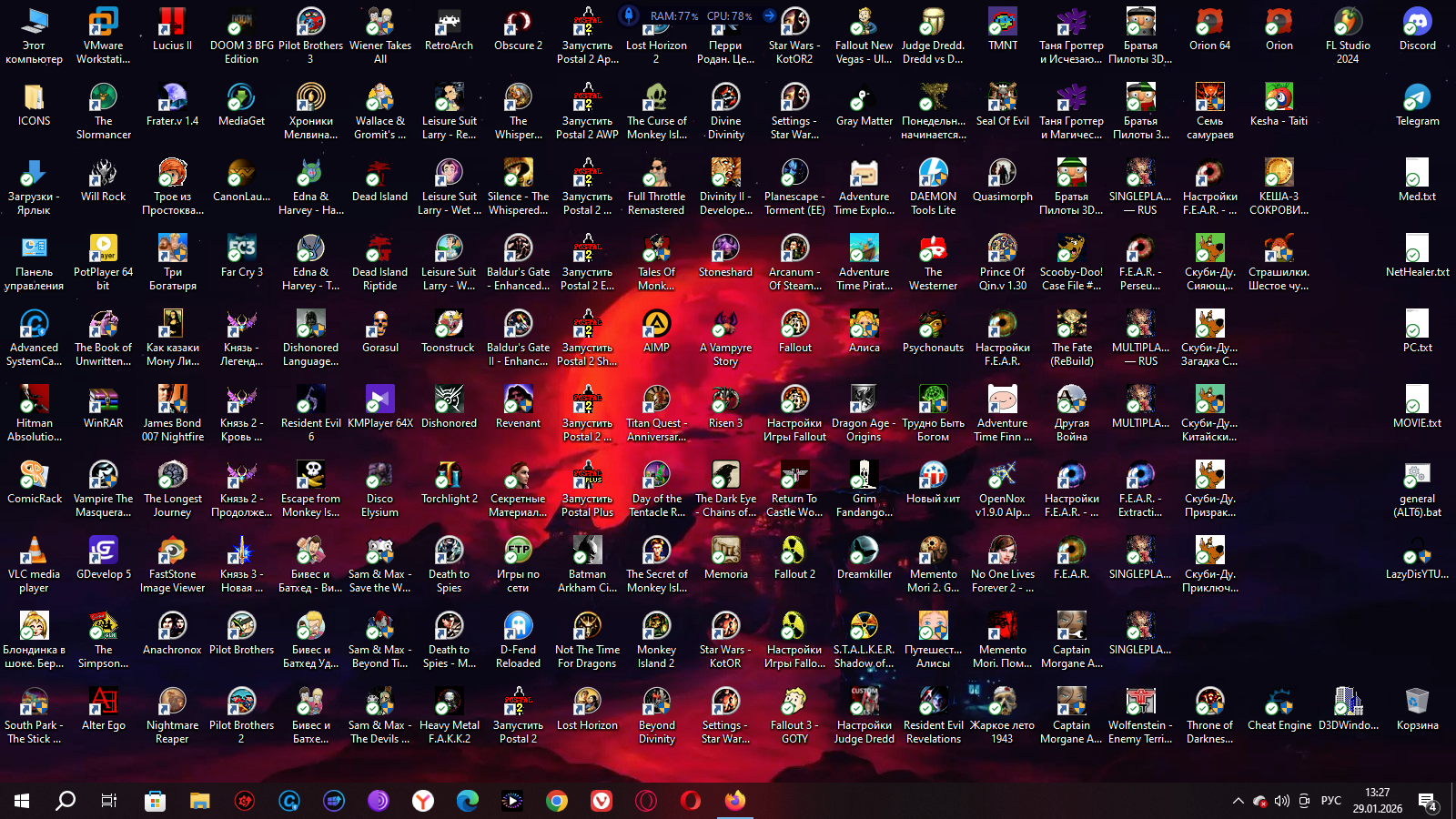1456x819 pixels.
Task: Open Task View on the taskbar
Action: (x=109, y=801)
